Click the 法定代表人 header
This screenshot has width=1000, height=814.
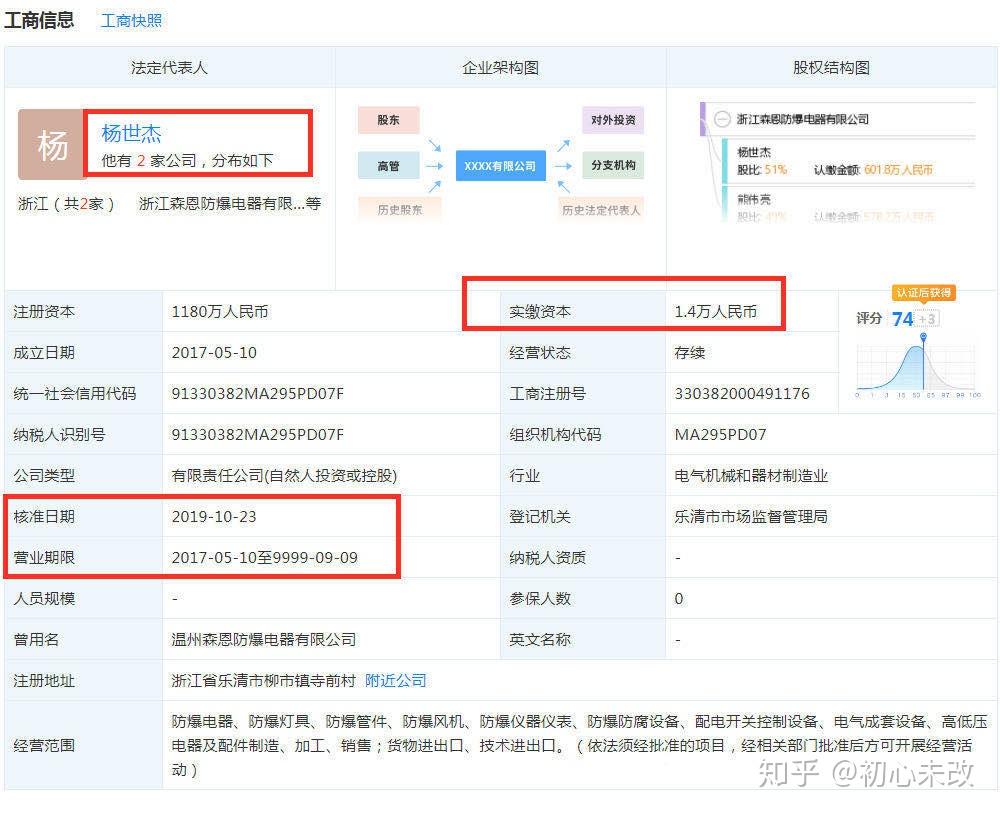click(x=169, y=67)
